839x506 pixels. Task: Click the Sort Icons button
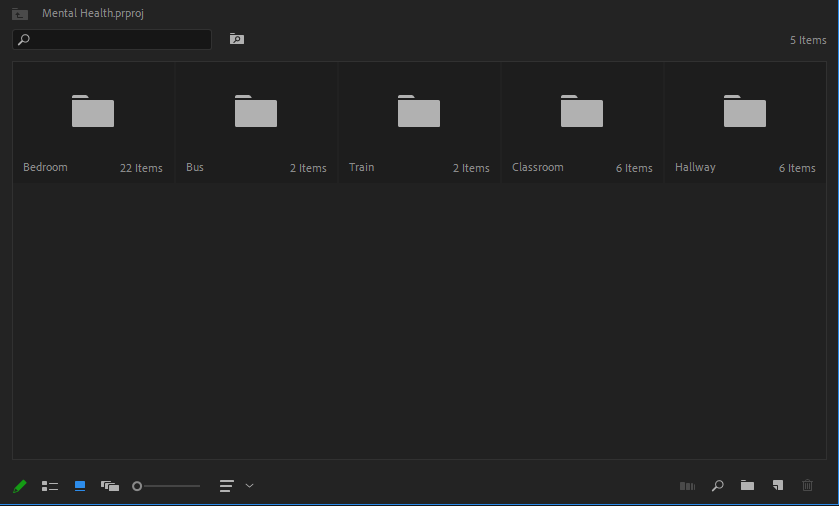click(x=227, y=486)
